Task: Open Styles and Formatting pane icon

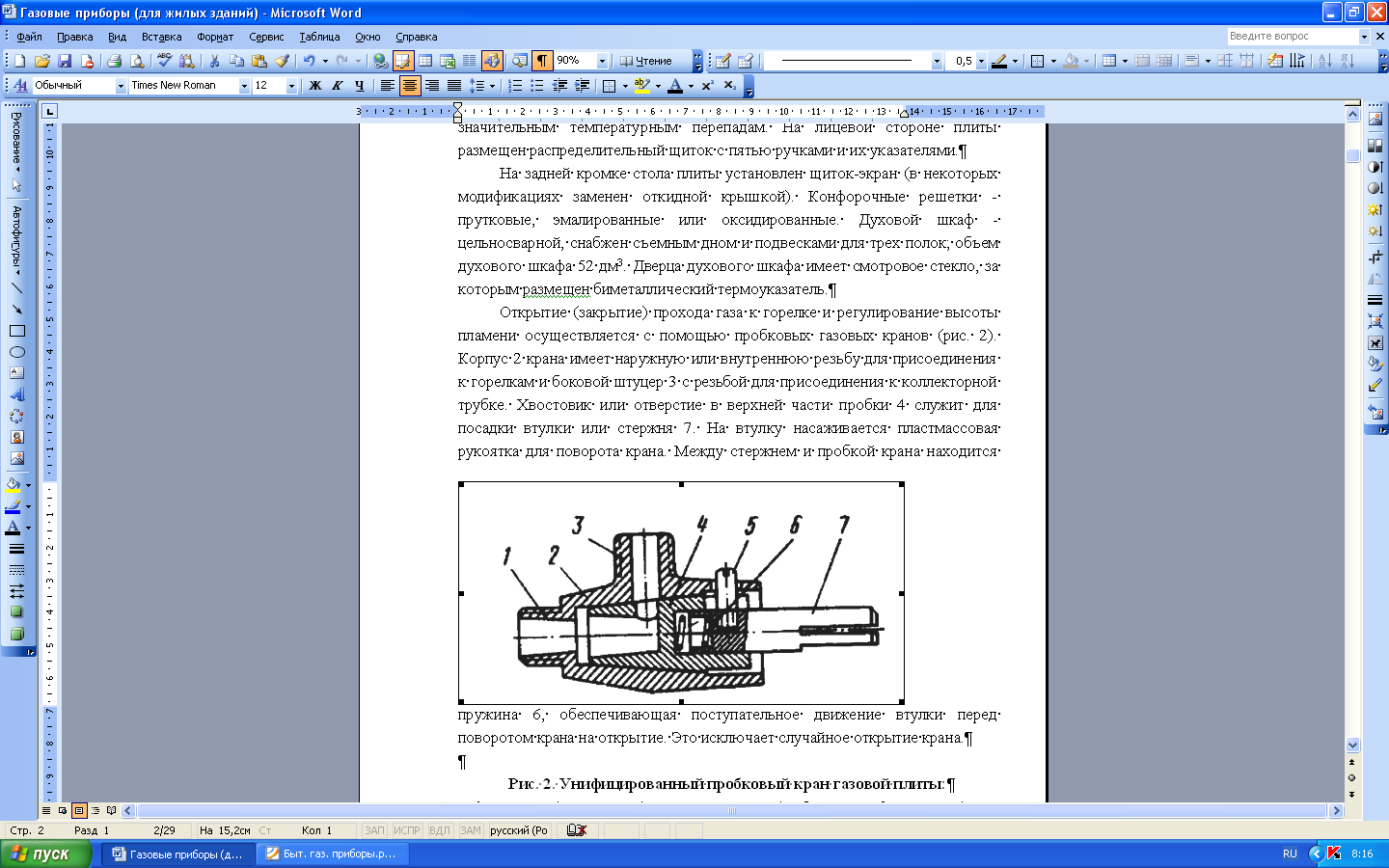Action: point(19,86)
